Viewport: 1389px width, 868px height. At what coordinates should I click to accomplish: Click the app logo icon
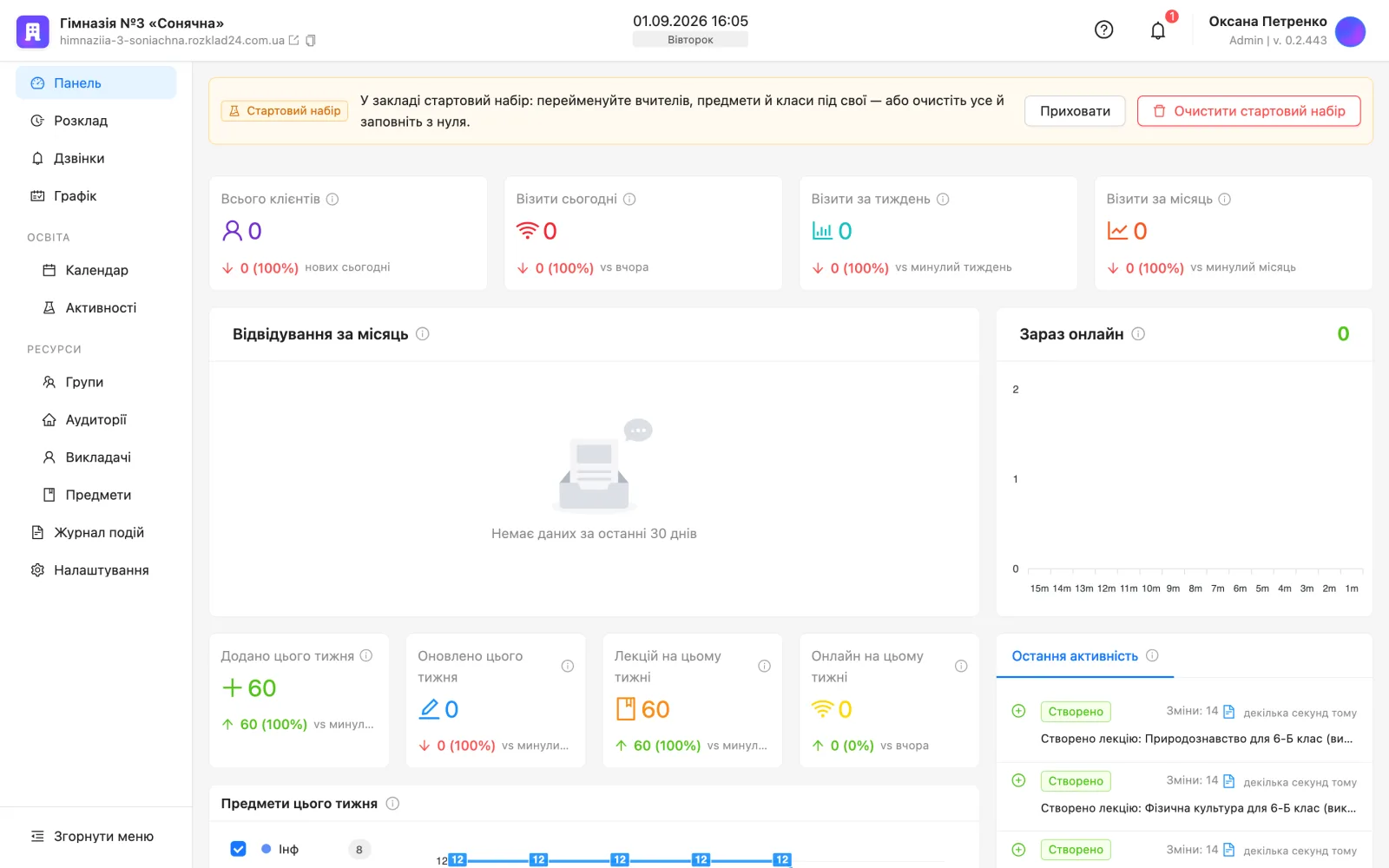tap(33, 32)
